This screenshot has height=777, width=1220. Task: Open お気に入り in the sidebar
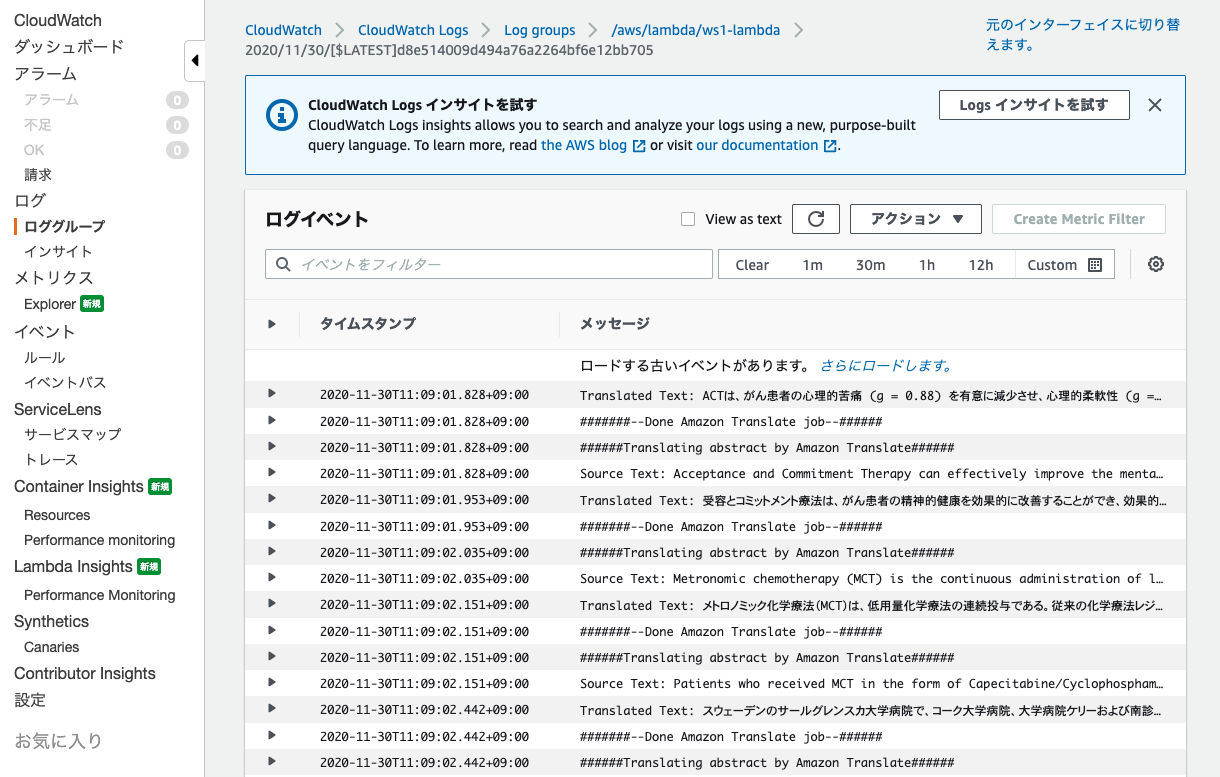(x=58, y=741)
